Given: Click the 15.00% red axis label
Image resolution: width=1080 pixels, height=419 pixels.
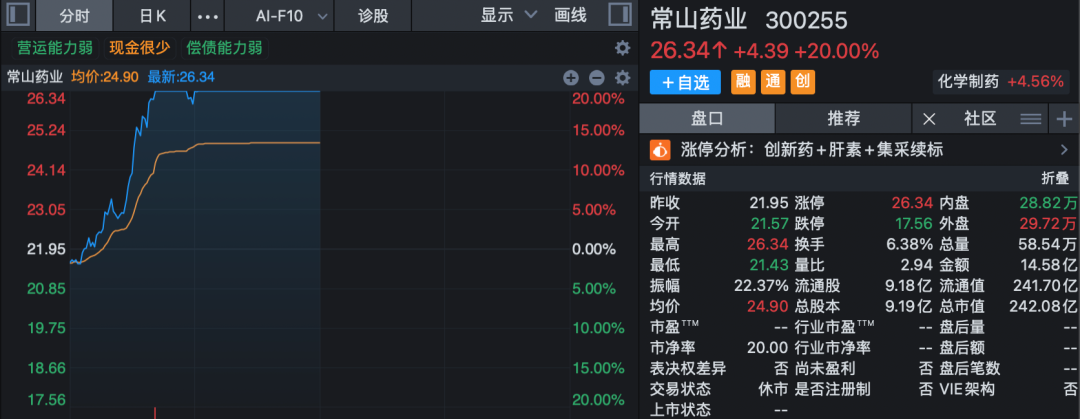Looking at the screenshot, I should pos(598,130).
